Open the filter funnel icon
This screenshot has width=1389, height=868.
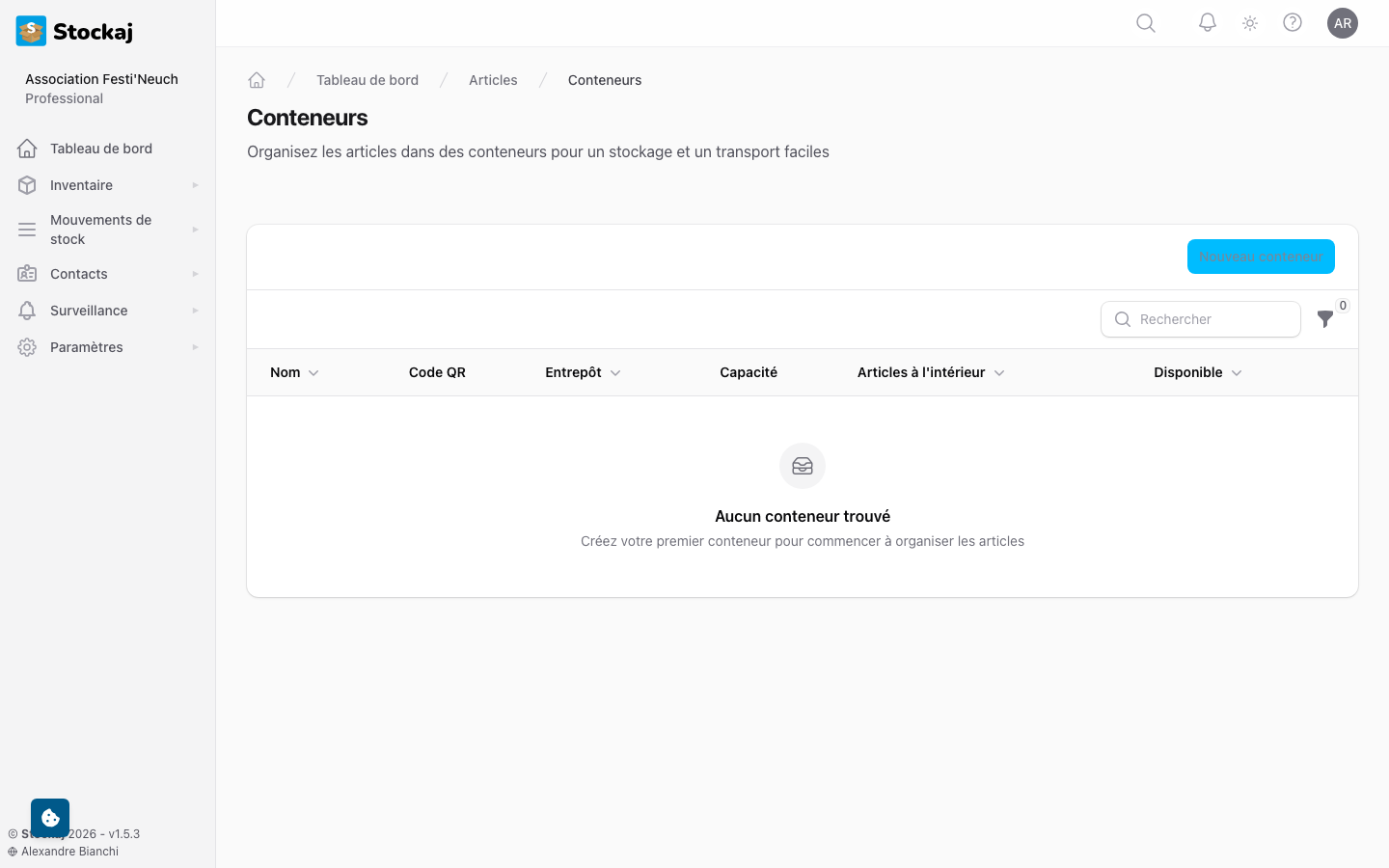point(1325,319)
